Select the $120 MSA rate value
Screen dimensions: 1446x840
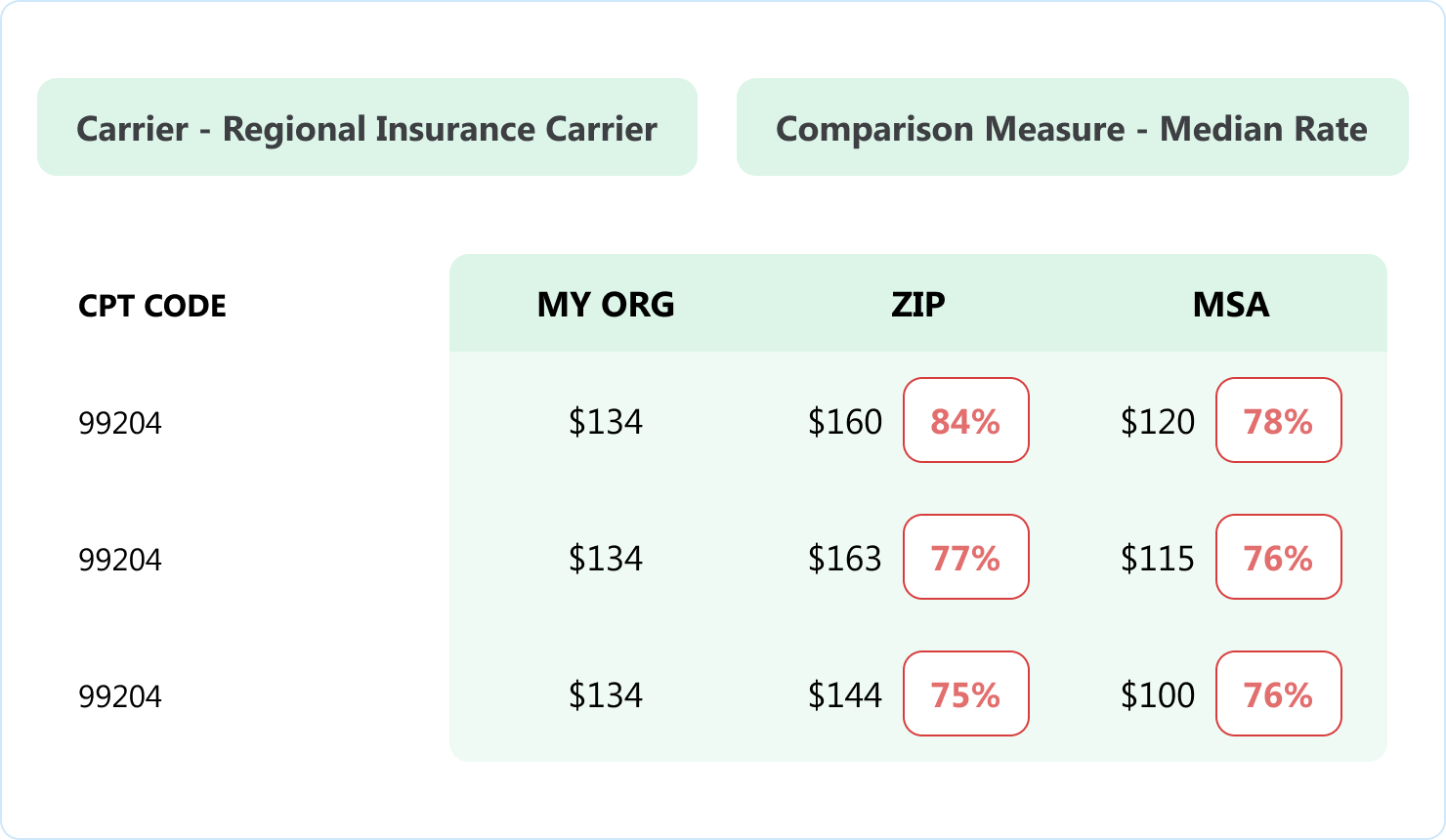(1158, 422)
